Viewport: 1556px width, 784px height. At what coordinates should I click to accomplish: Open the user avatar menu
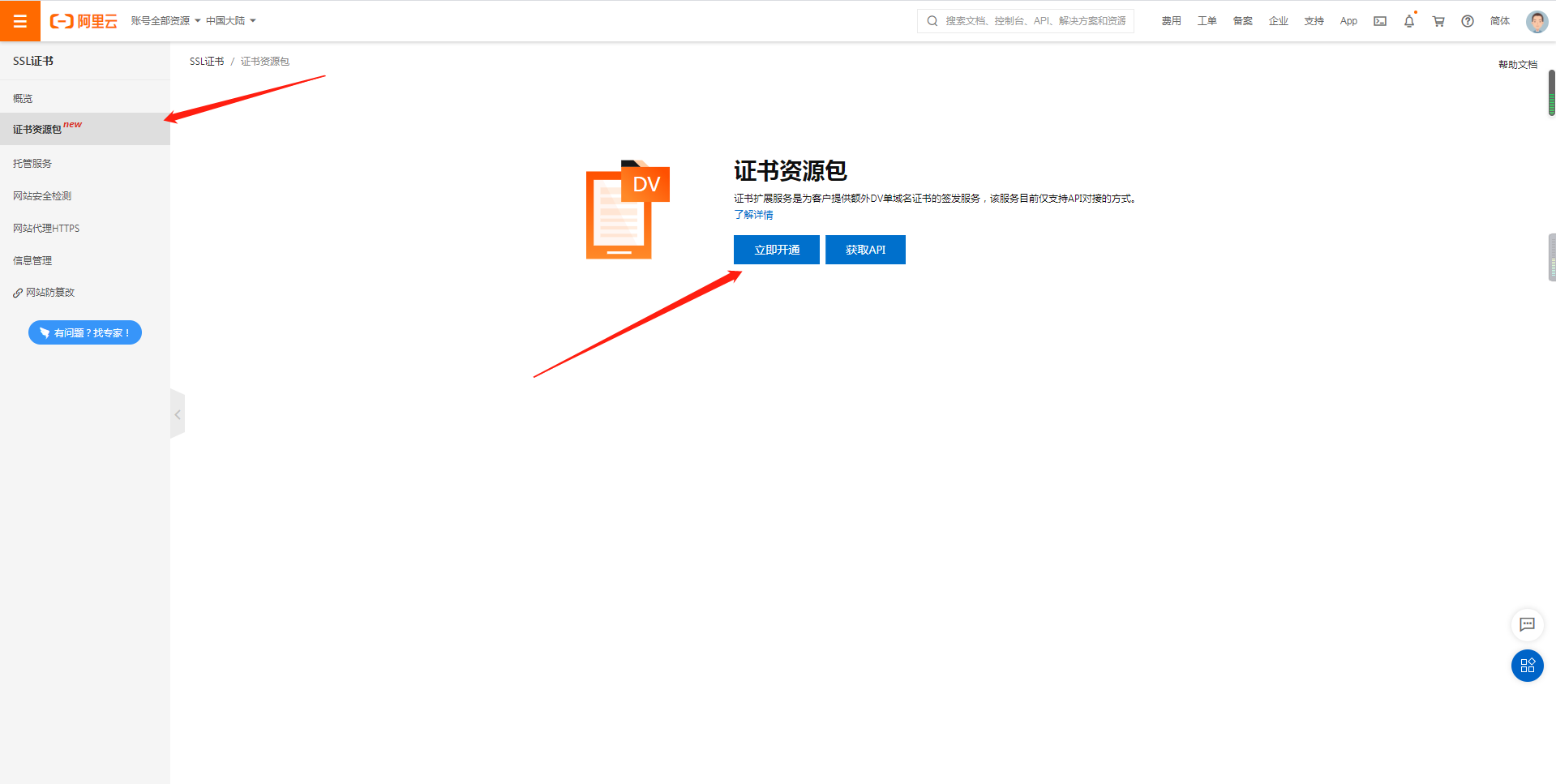point(1536,21)
